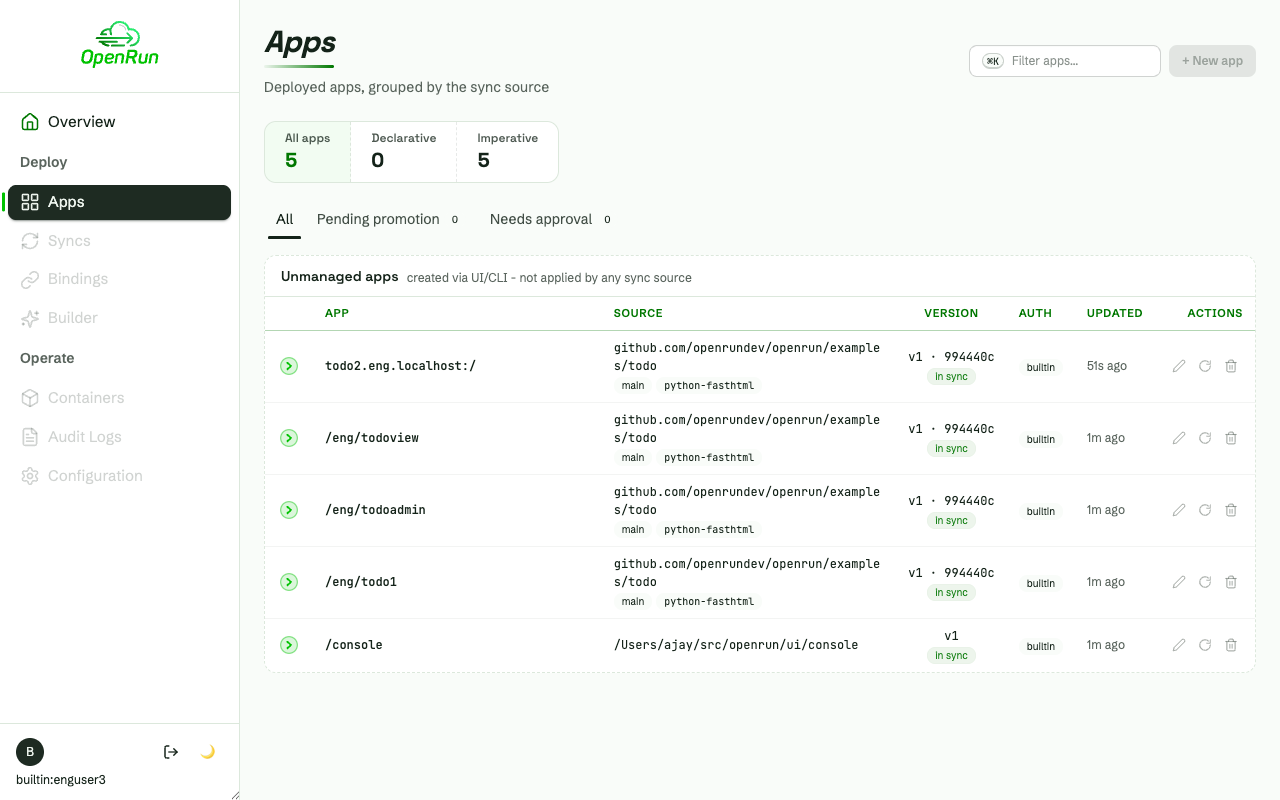Reload the /eng/todoadmin app
This screenshot has width=1280, height=800.
(1205, 510)
